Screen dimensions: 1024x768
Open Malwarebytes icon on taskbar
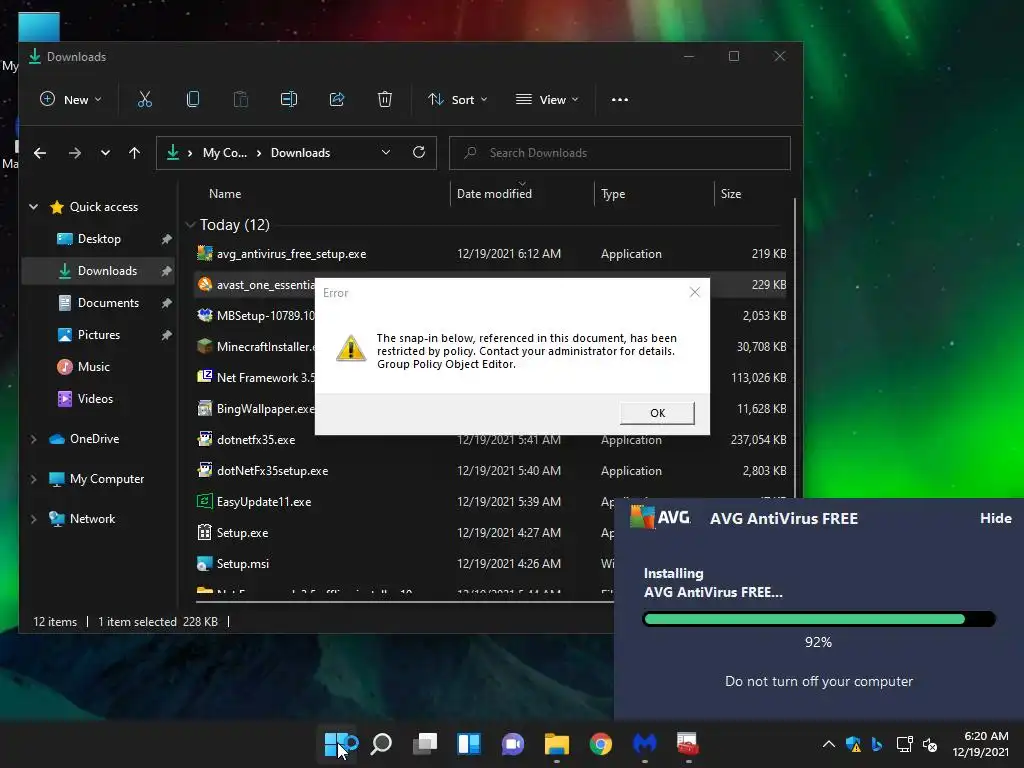[645, 744]
